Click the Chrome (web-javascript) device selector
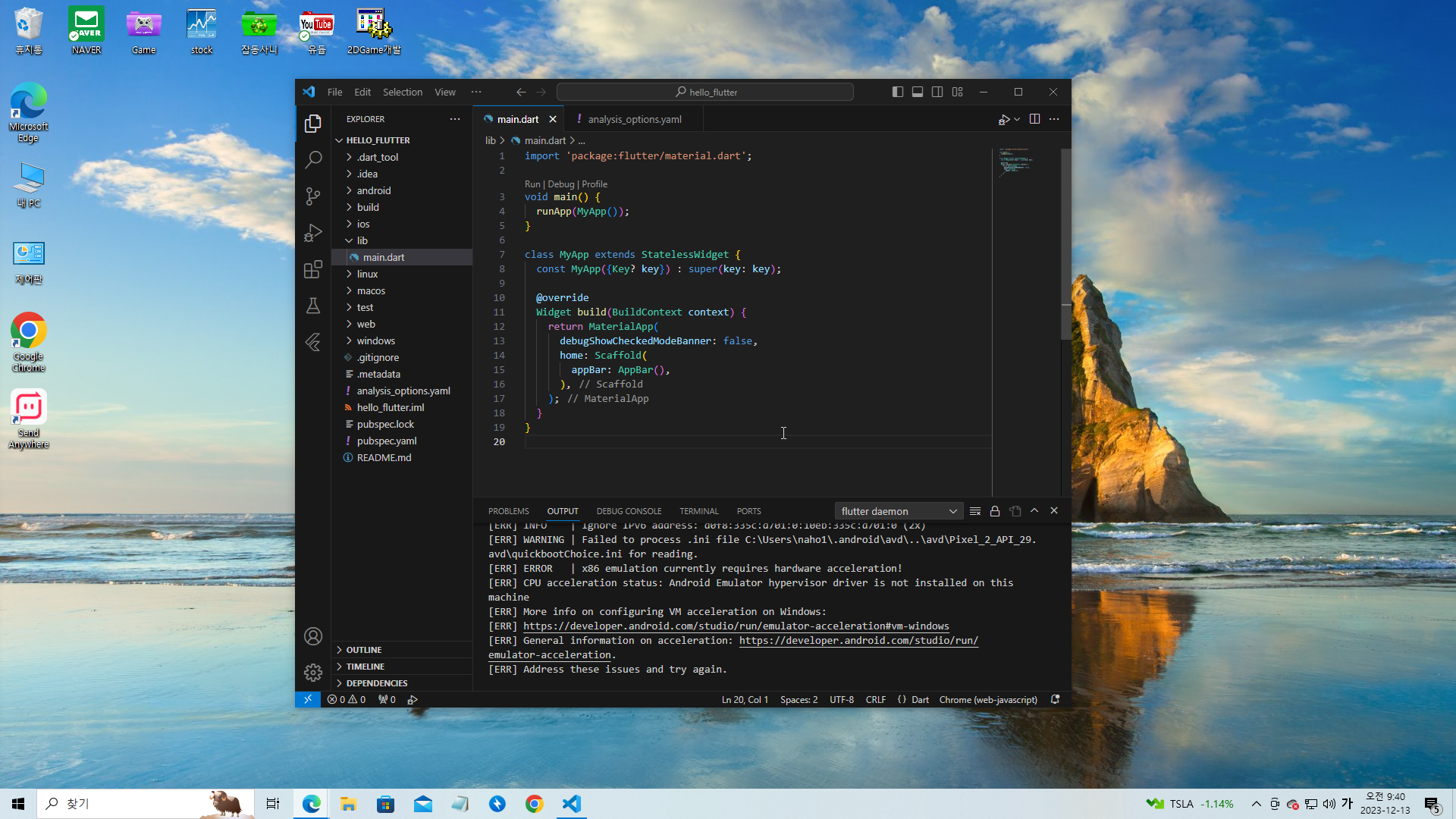Screen dimensions: 1456x819 [x=988, y=699]
